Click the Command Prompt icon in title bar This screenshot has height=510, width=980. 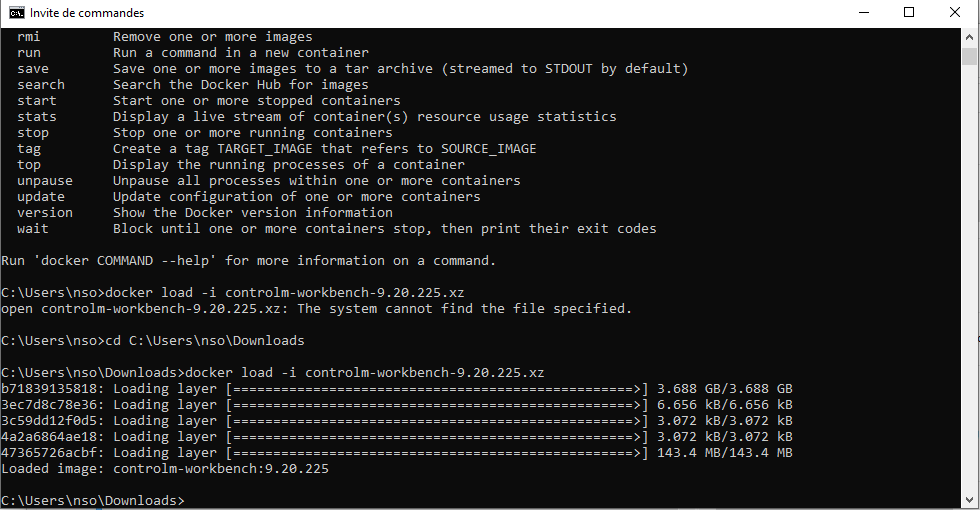click(x=16, y=12)
